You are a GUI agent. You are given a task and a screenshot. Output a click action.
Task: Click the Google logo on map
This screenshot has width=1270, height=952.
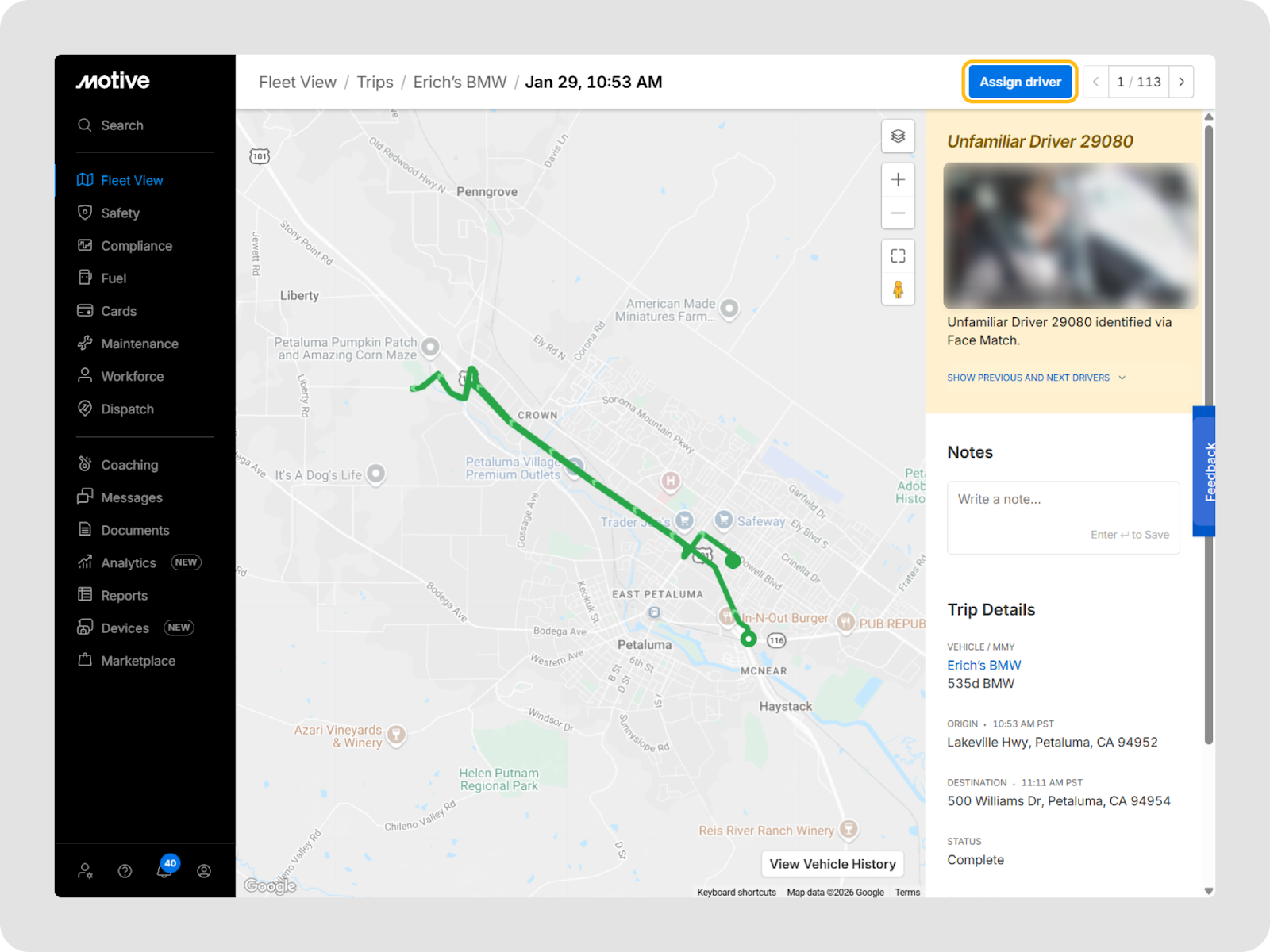point(270,885)
